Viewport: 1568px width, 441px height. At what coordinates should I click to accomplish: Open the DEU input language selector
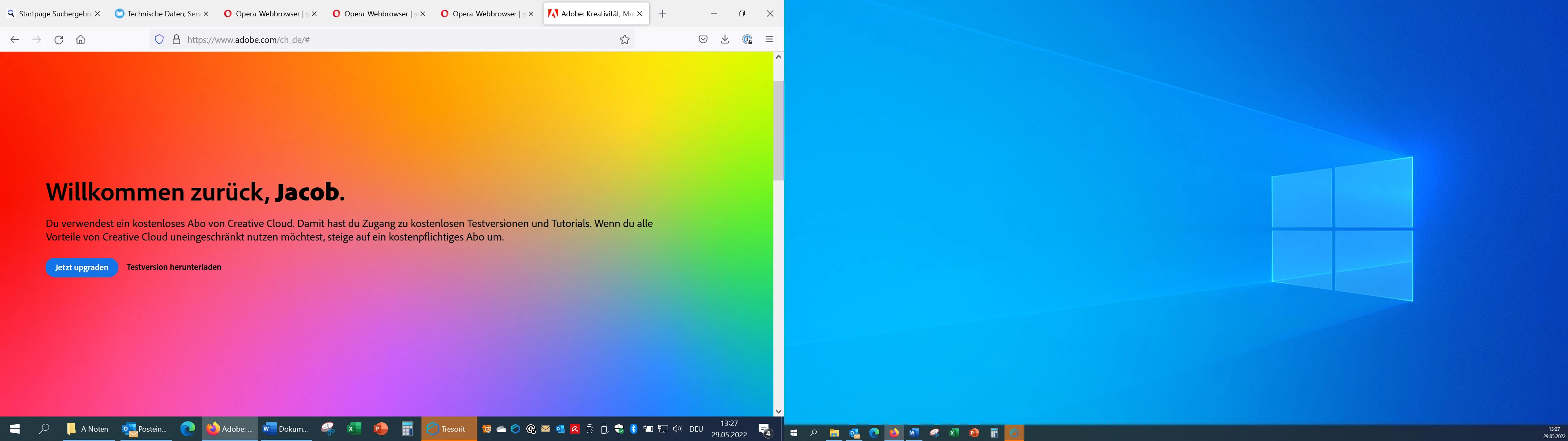[x=696, y=429]
